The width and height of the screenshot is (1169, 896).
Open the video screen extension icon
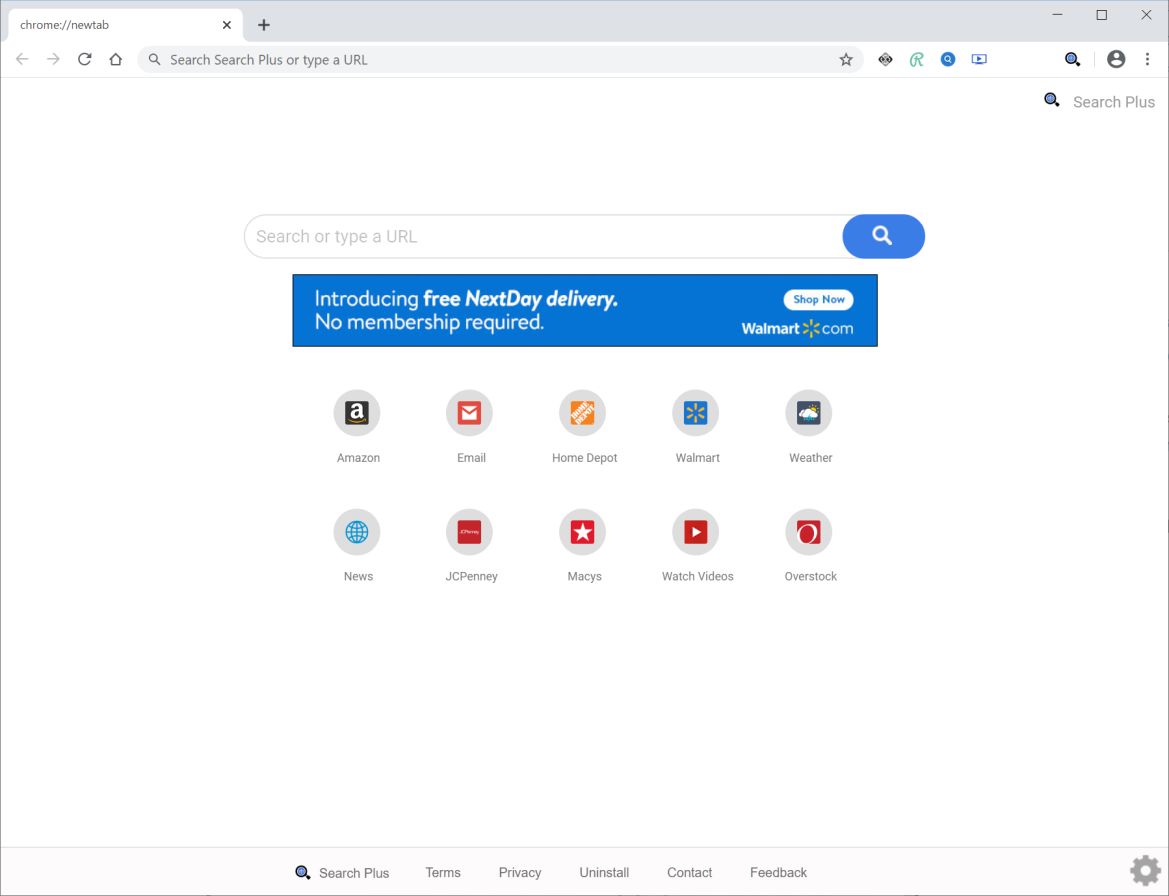pos(979,60)
